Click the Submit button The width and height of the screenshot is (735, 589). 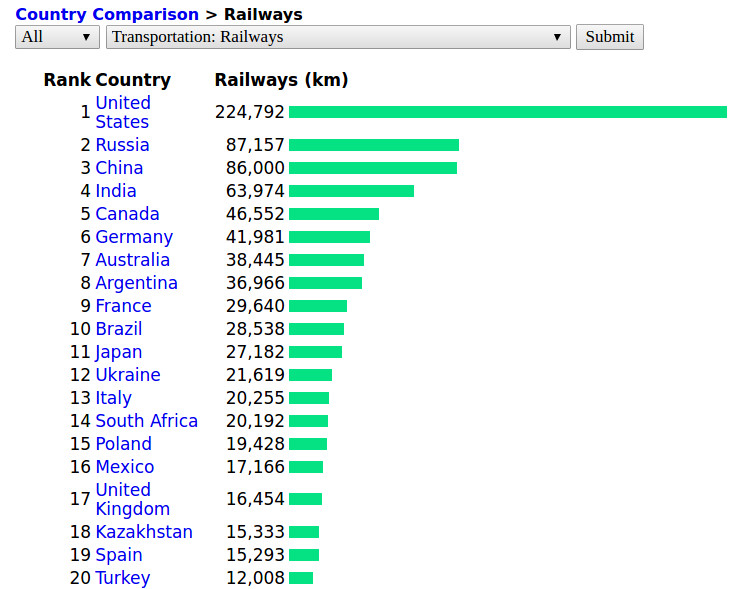click(609, 37)
